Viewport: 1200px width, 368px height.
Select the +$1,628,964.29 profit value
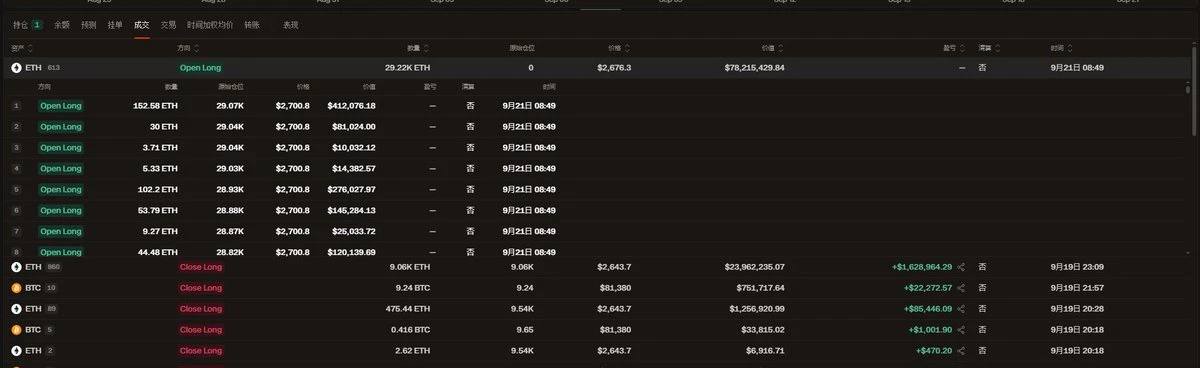(922, 267)
